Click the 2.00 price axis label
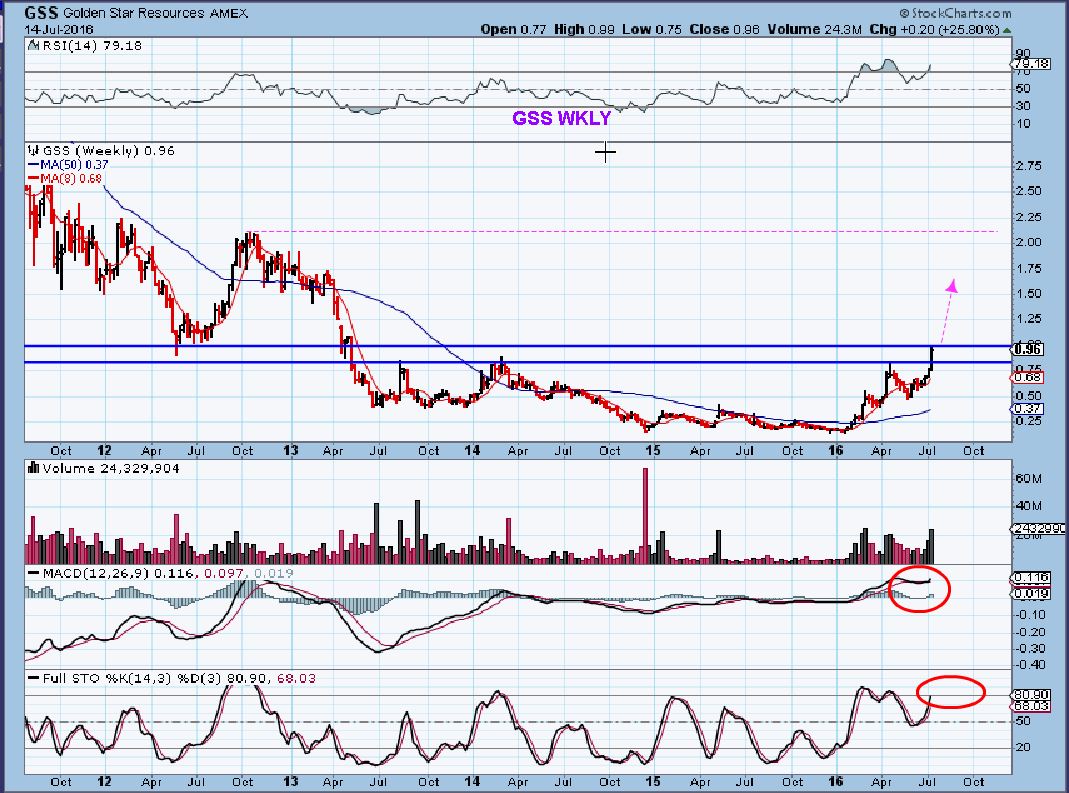 pos(1028,242)
